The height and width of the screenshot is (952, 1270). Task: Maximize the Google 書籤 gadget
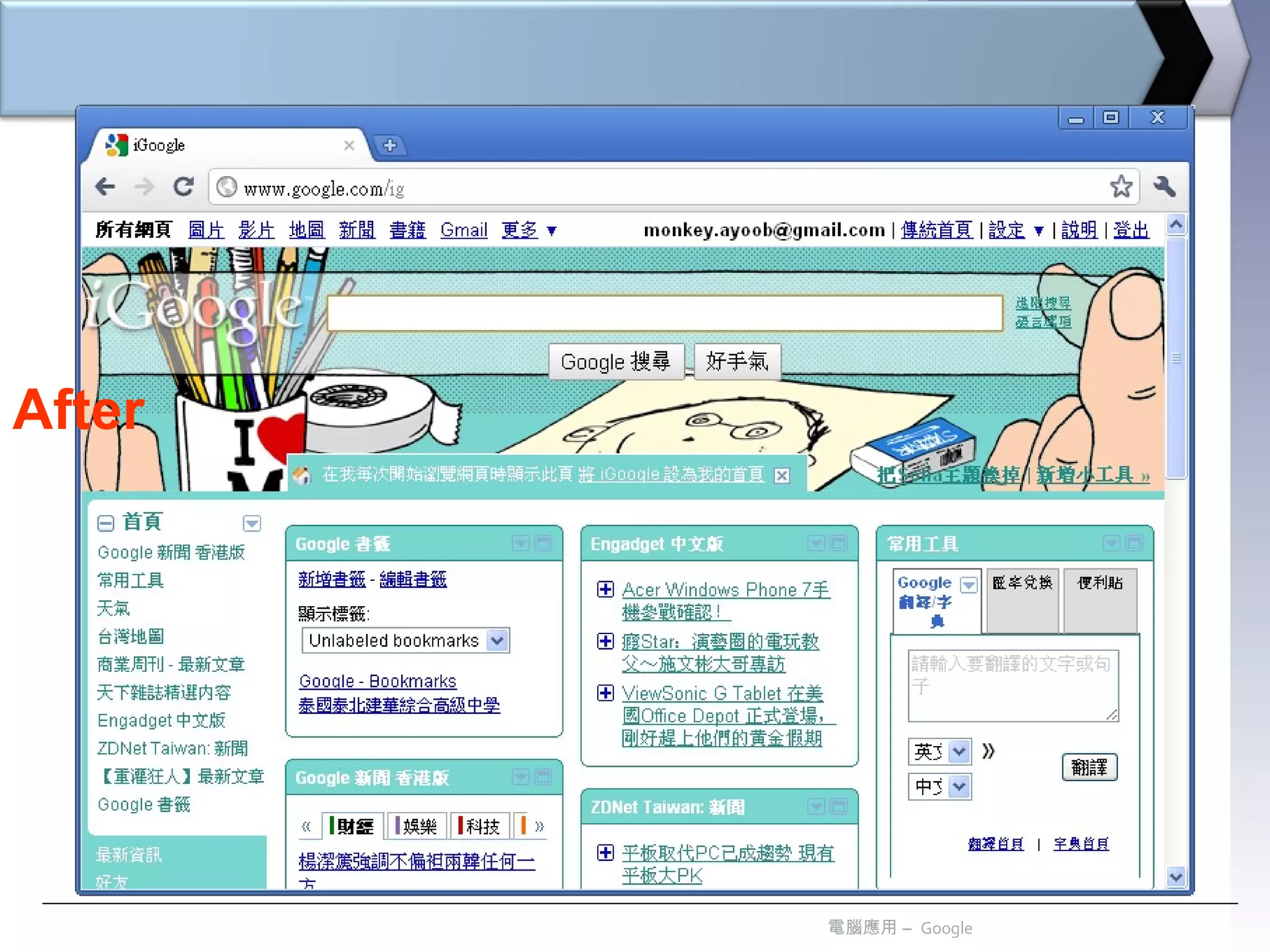click(x=543, y=544)
